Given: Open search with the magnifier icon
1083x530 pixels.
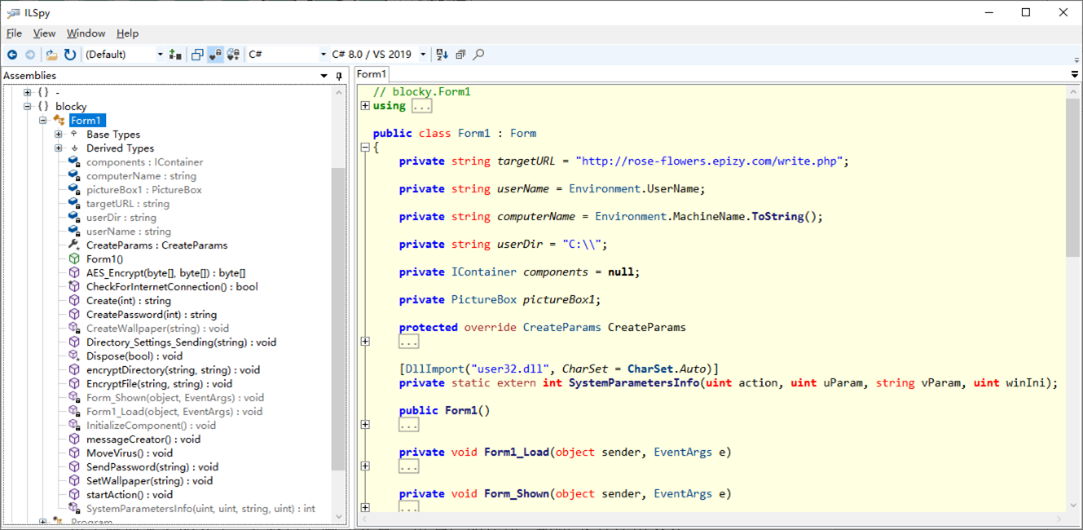Looking at the screenshot, I should tap(479, 54).
